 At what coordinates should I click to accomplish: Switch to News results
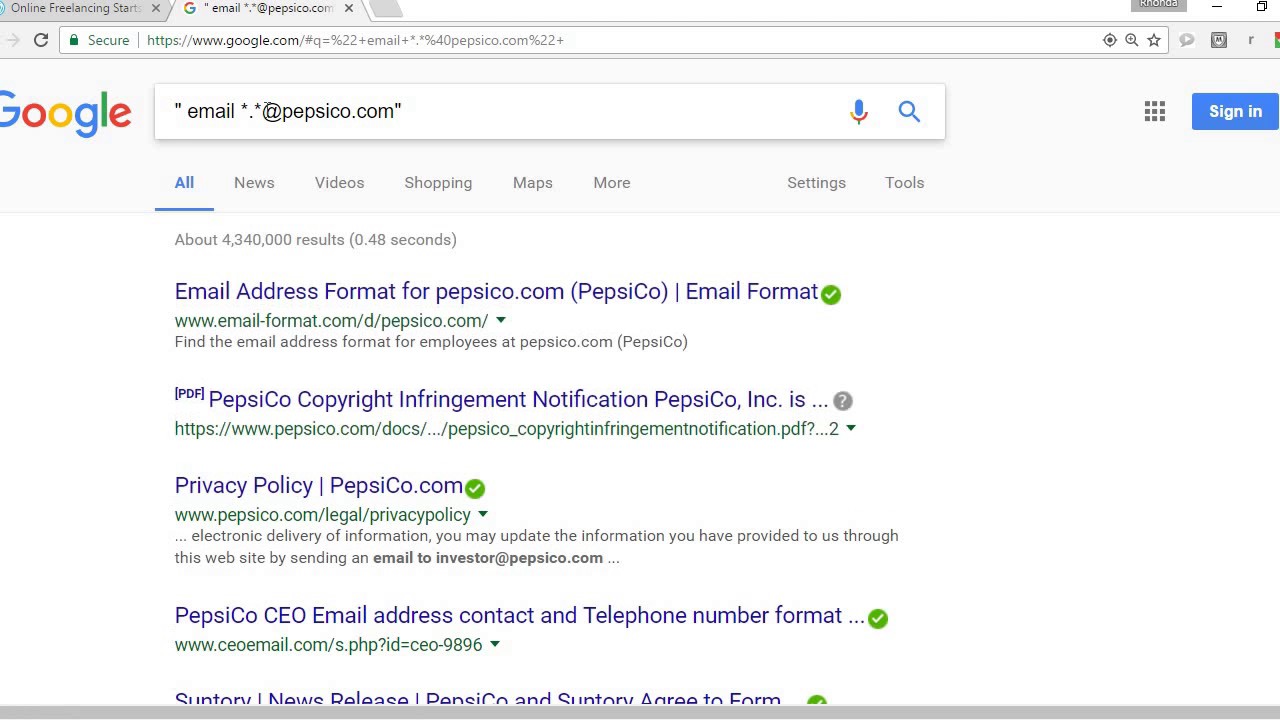tap(254, 183)
